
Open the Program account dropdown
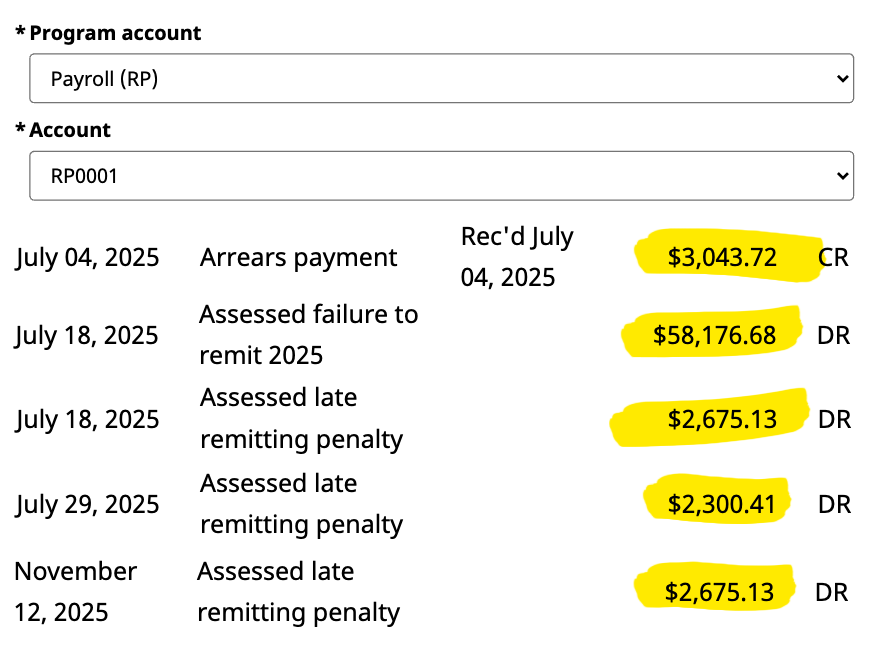pyautogui.click(x=441, y=78)
